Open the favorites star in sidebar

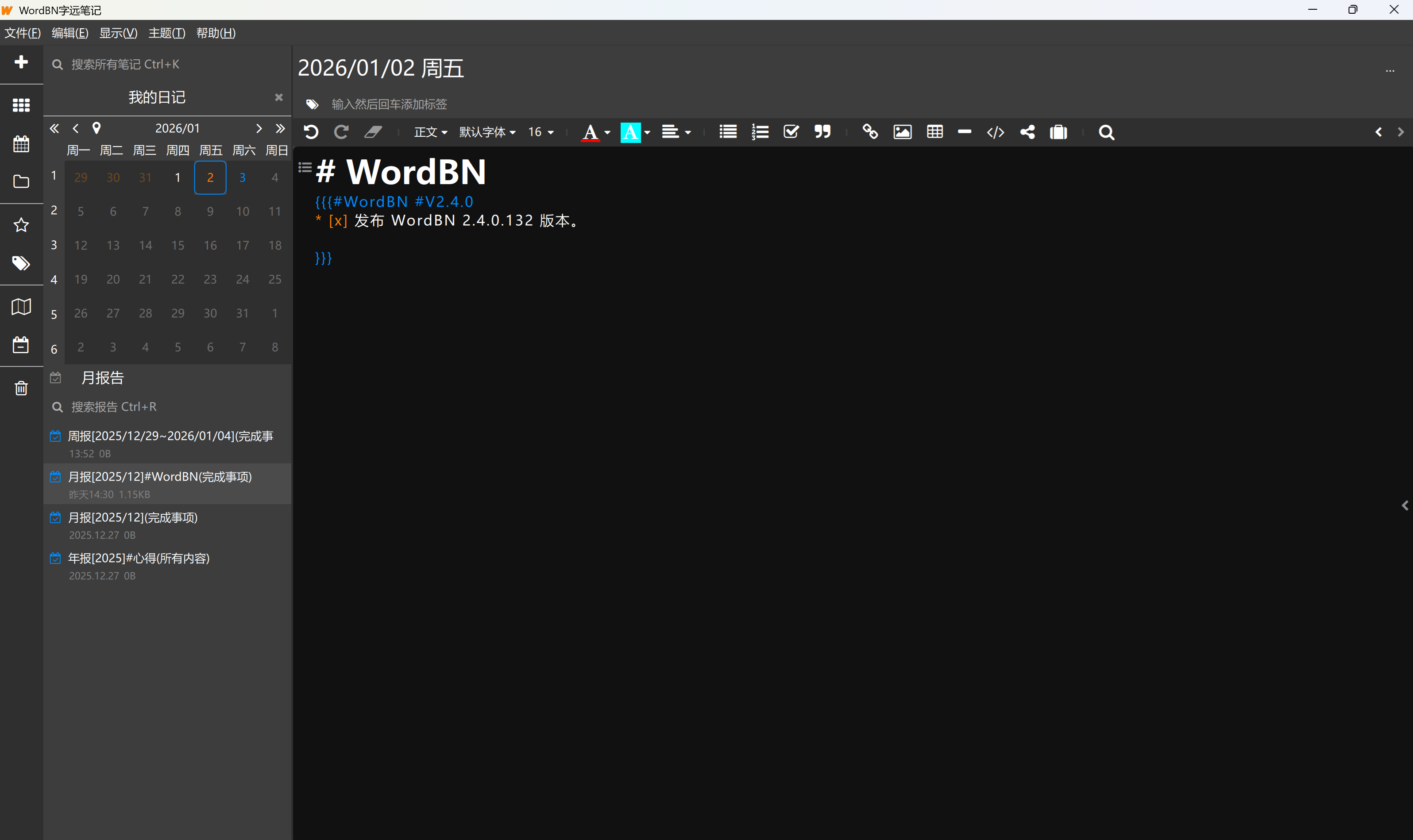point(21,225)
